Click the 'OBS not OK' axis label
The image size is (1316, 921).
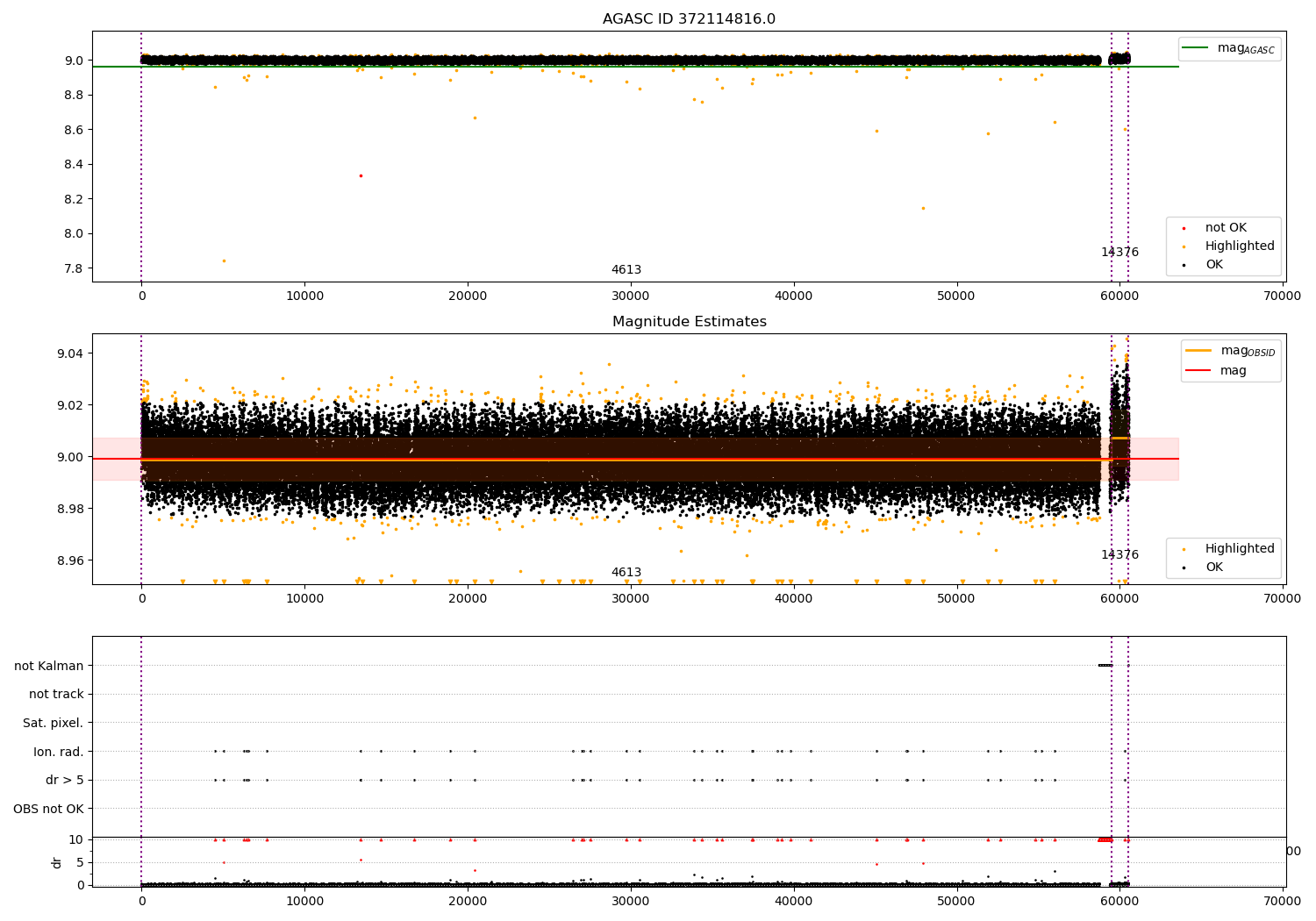[x=49, y=809]
